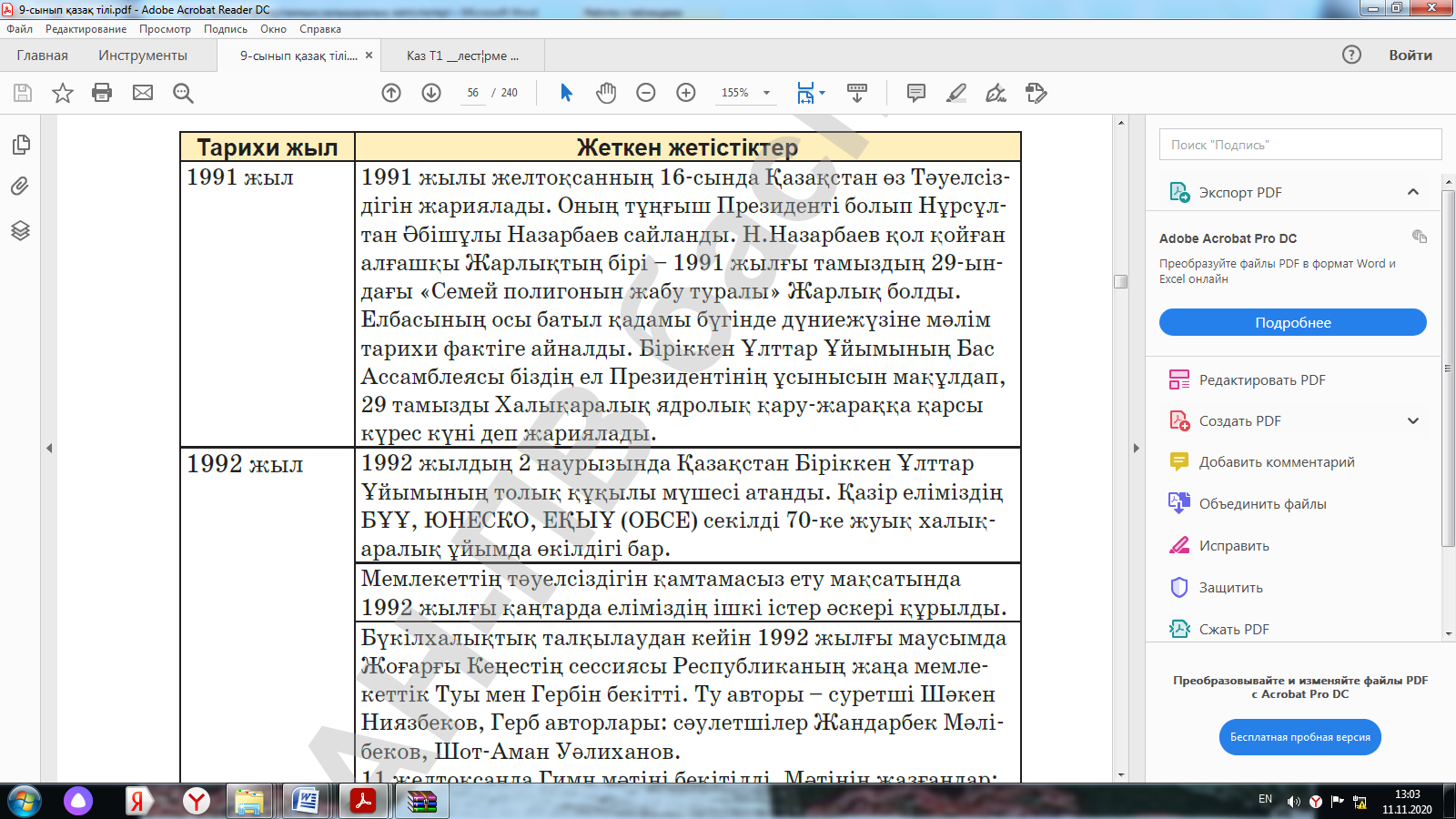
Task: Expand the left navigation pane
Action: pyautogui.click(x=49, y=448)
